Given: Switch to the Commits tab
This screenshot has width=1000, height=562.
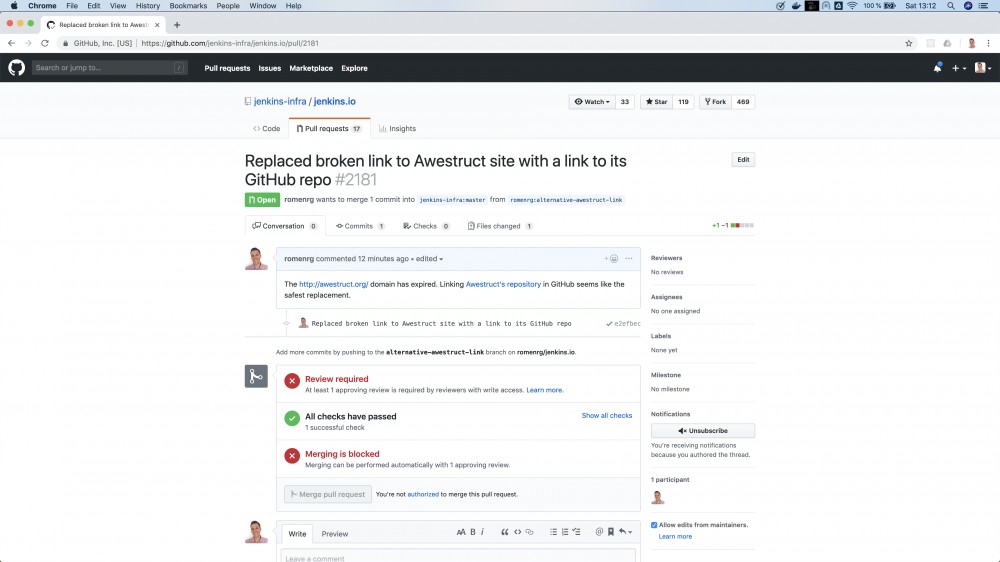Looking at the screenshot, I should 360,226.
